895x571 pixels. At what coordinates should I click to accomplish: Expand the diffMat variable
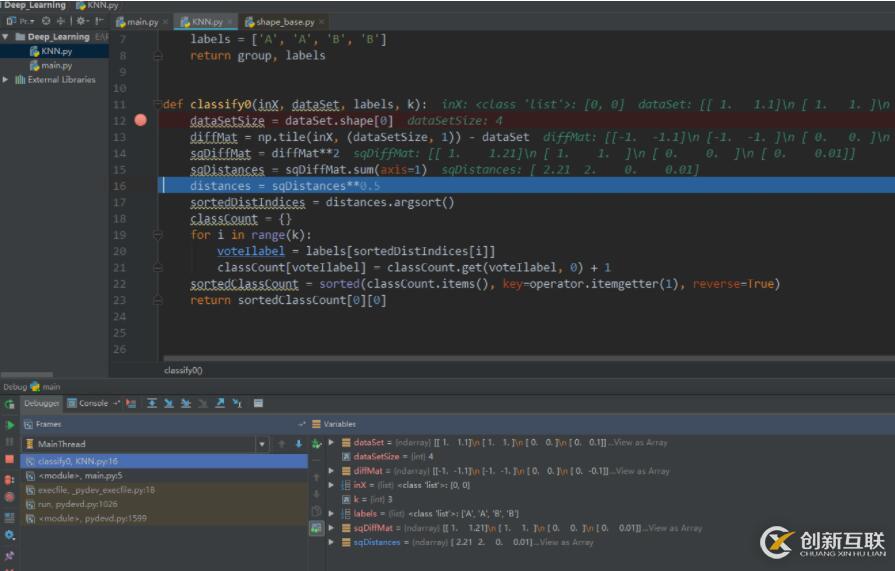point(331,471)
